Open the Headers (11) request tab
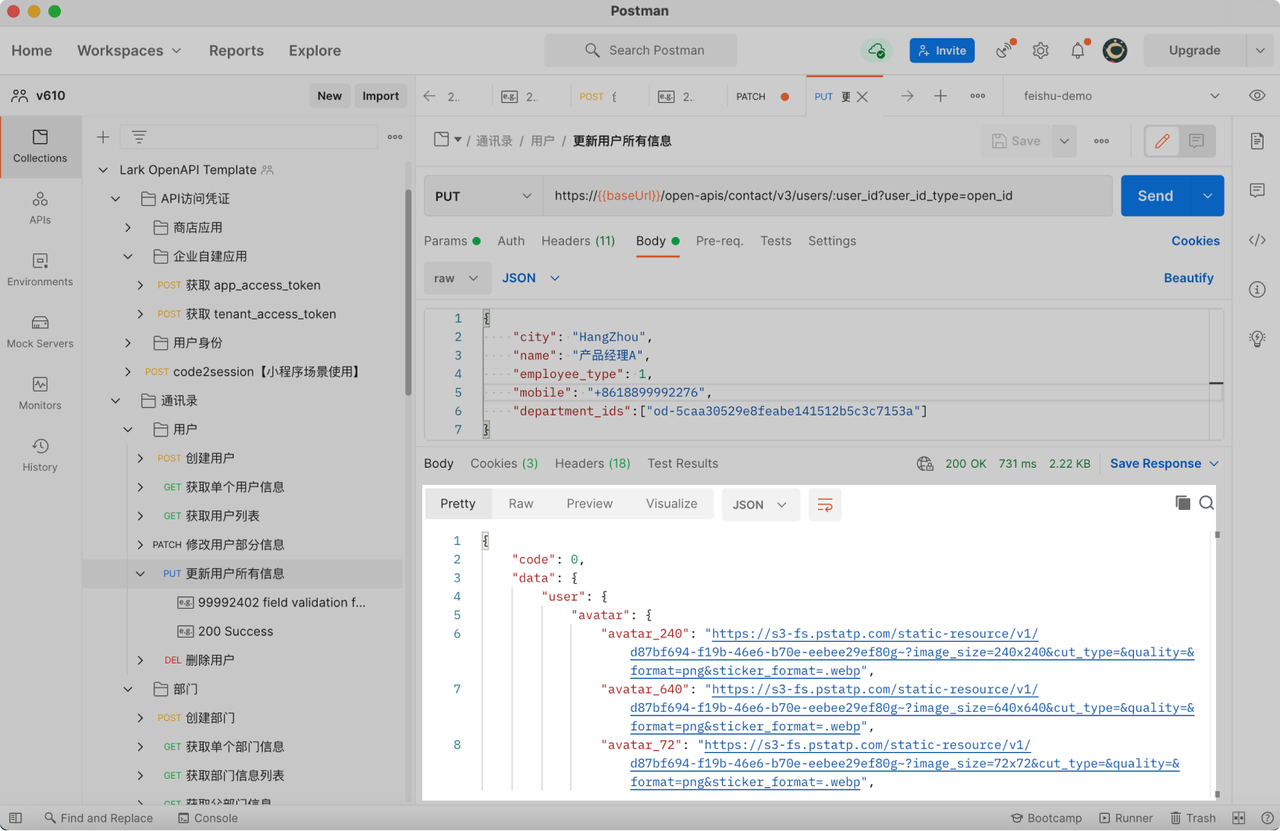This screenshot has height=831, width=1280. click(578, 240)
